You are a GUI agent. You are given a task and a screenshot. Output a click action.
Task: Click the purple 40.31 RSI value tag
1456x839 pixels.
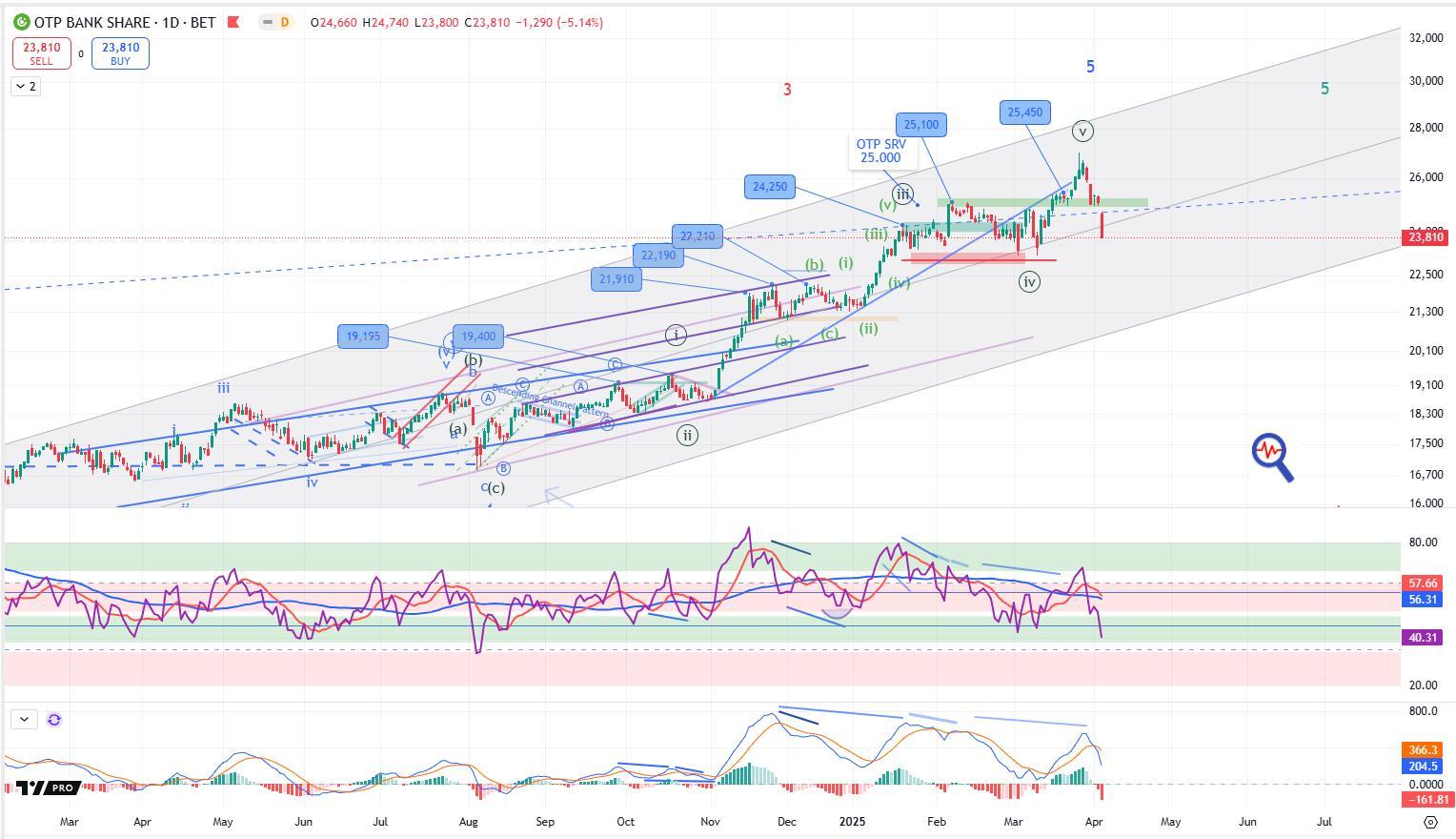point(1423,638)
